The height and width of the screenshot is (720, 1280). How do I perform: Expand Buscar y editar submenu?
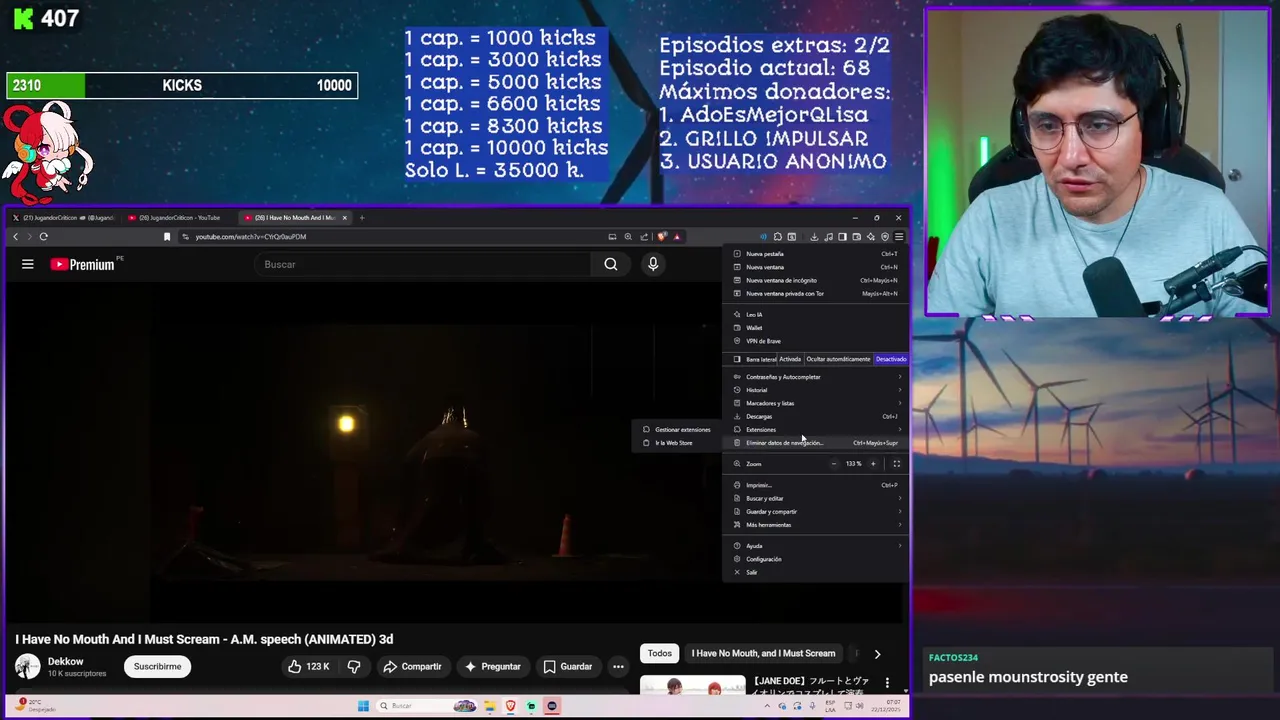click(x=817, y=498)
